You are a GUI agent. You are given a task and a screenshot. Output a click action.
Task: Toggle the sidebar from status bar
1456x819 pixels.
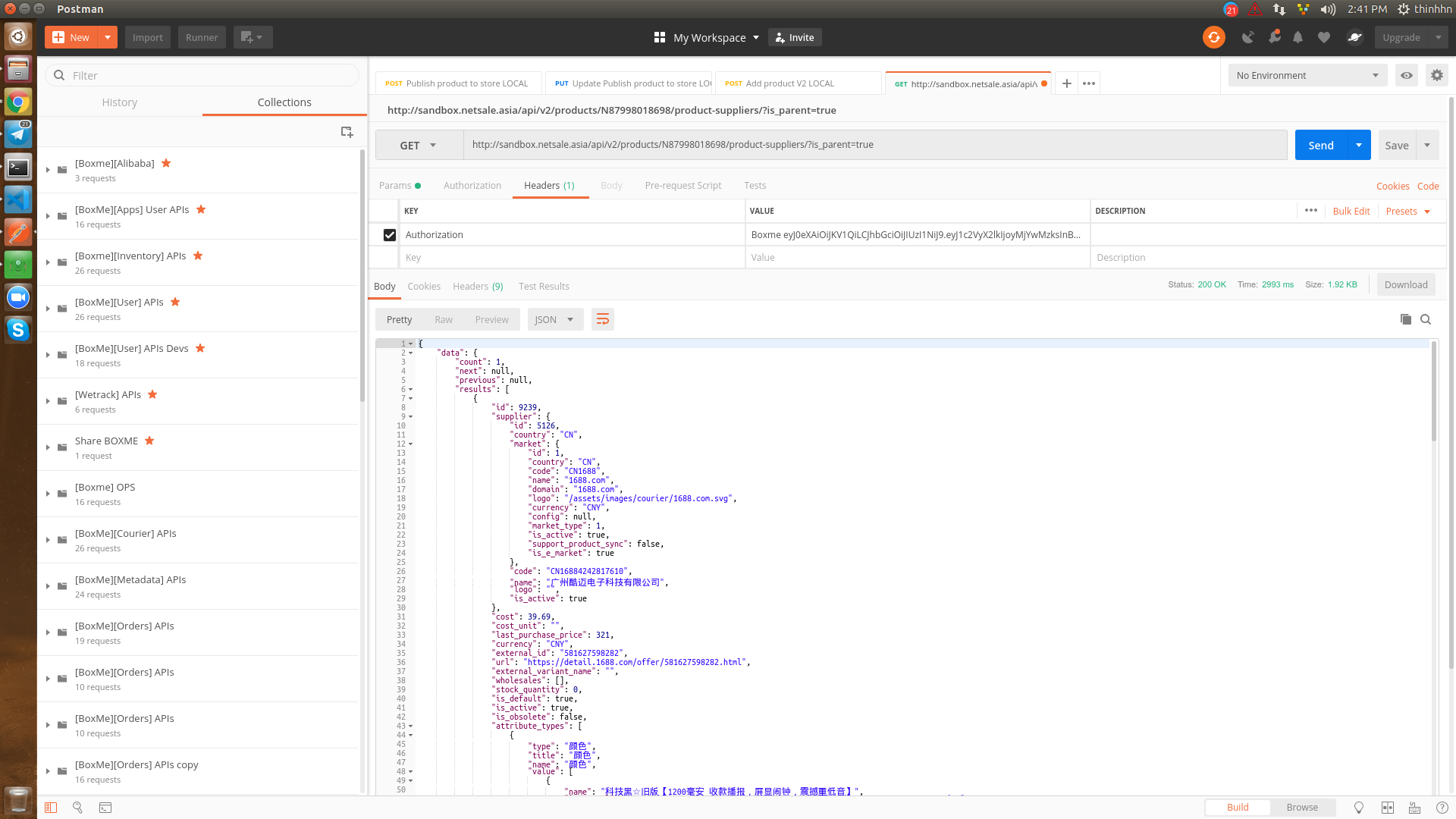coord(51,808)
